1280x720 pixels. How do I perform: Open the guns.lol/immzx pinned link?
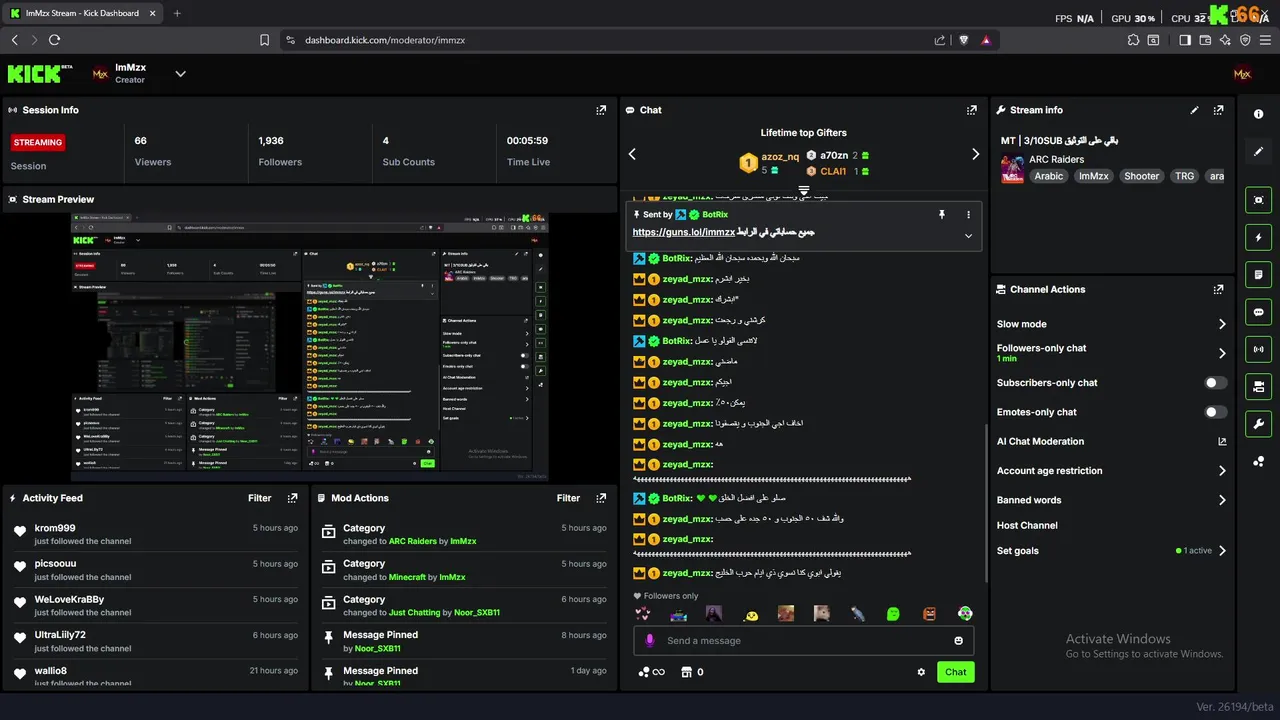tap(684, 232)
